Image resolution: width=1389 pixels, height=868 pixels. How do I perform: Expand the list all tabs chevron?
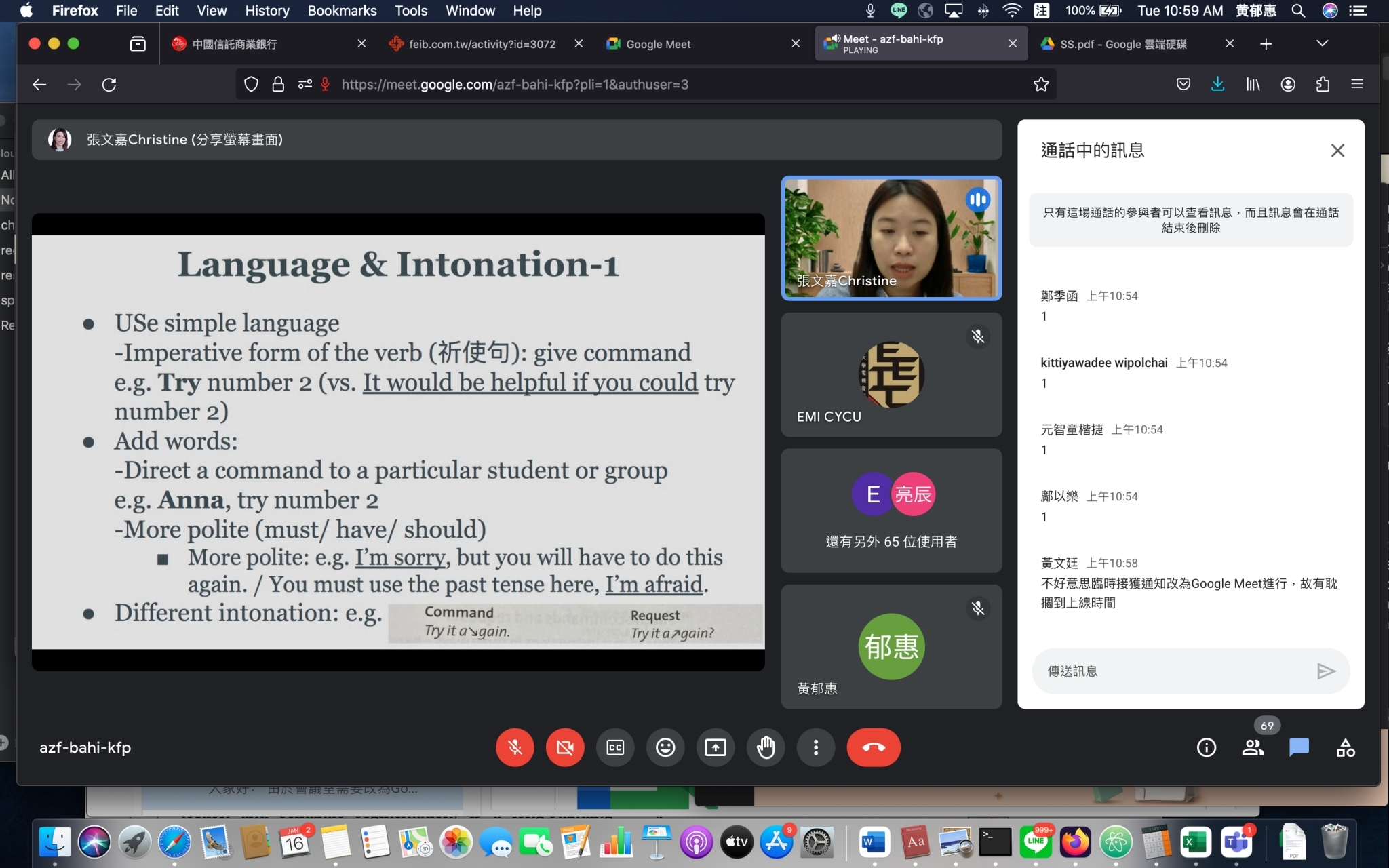point(1322,44)
